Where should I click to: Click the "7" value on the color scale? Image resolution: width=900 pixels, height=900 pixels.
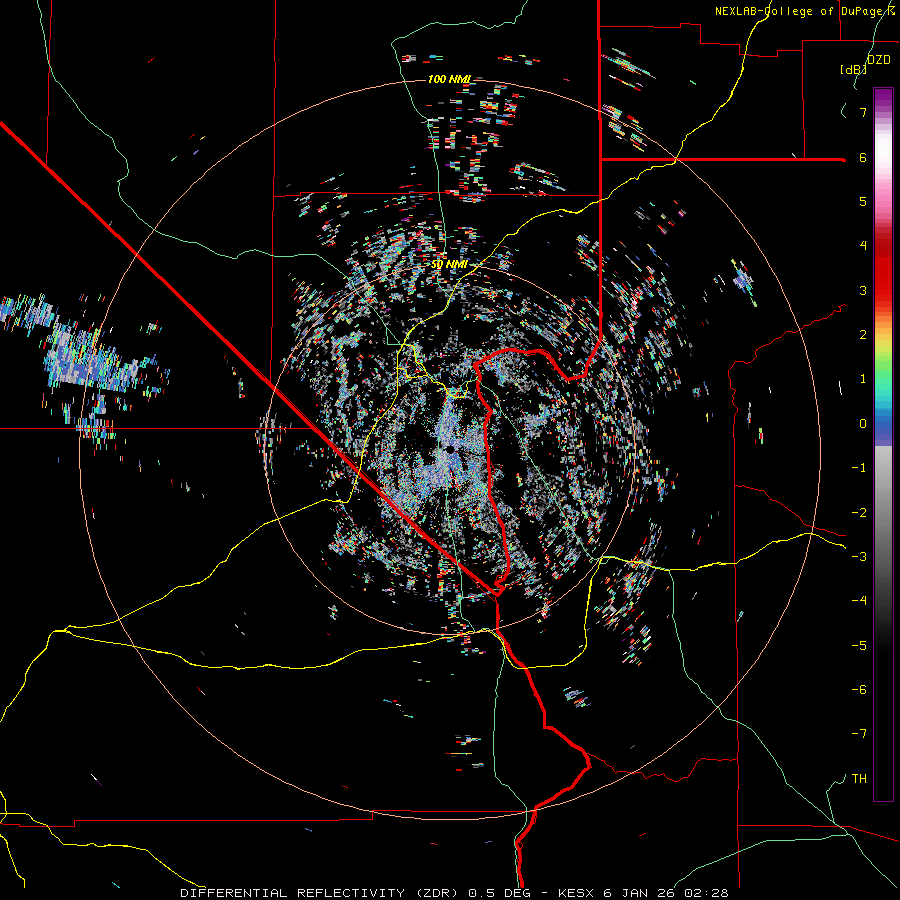tap(863, 112)
